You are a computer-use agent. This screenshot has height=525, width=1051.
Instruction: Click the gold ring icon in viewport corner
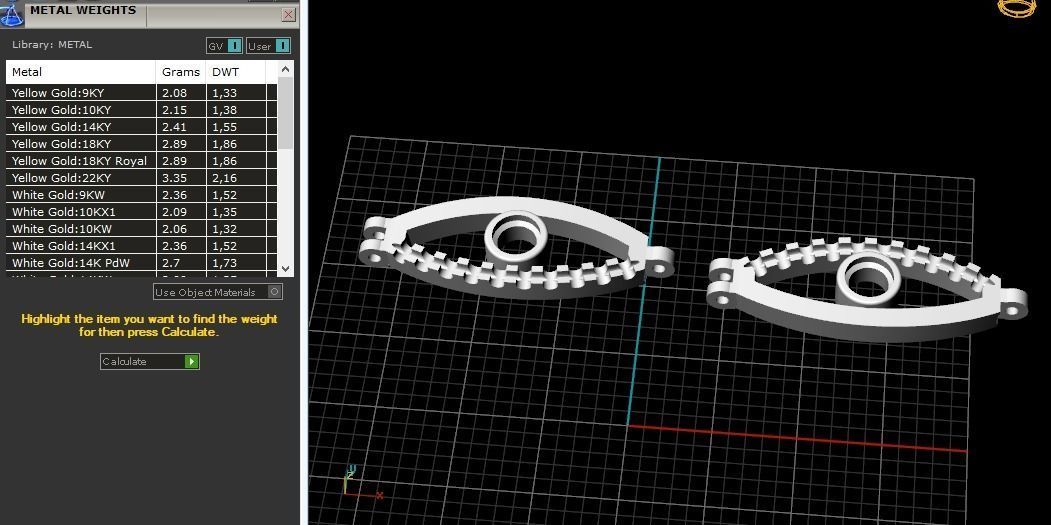pyautogui.click(x=1018, y=7)
